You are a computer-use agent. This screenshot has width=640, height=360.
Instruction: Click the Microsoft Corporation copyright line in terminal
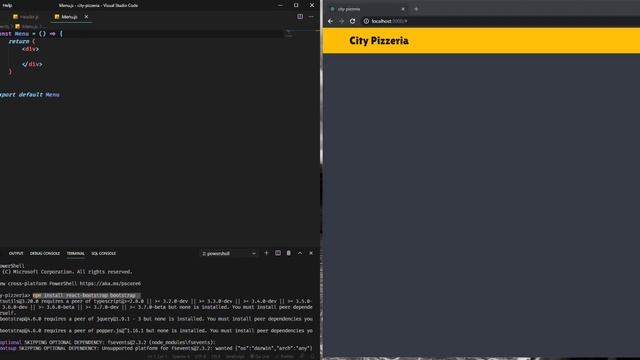tap(67, 272)
